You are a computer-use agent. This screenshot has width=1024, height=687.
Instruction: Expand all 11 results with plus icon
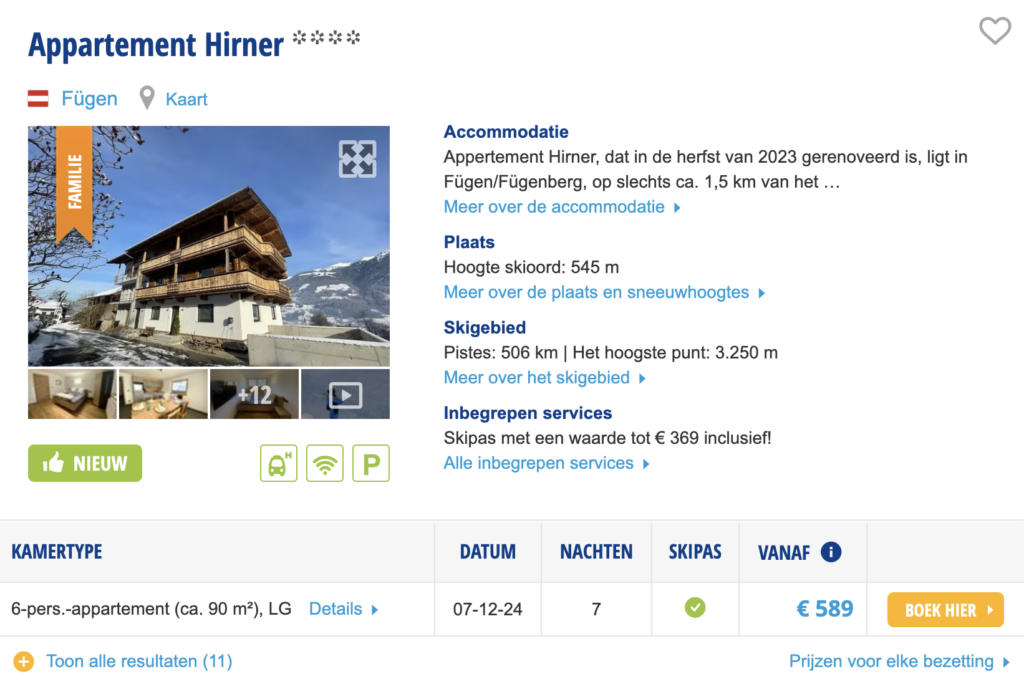25,661
